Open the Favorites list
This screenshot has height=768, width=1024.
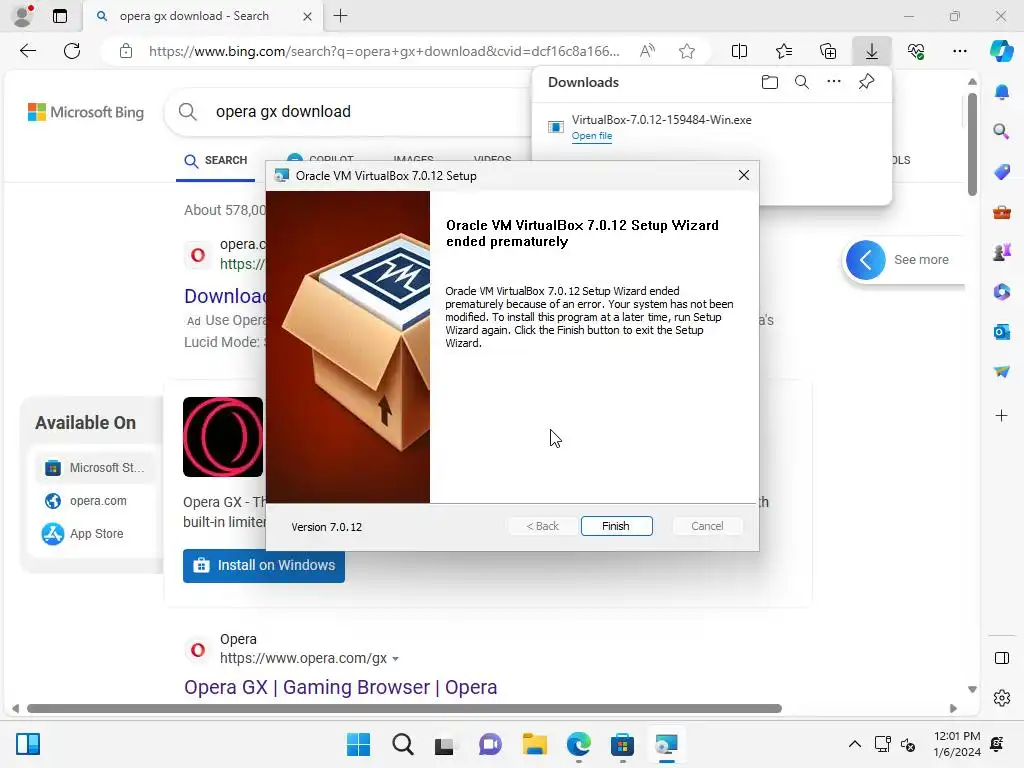pyautogui.click(x=784, y=51)
